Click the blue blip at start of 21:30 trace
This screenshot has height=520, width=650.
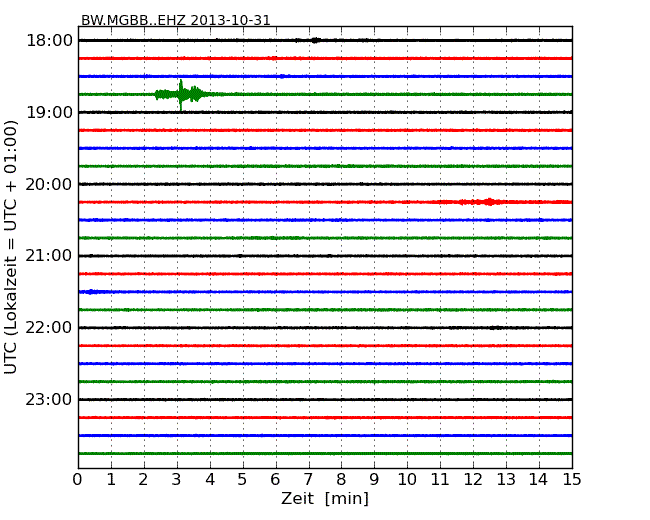91,292
